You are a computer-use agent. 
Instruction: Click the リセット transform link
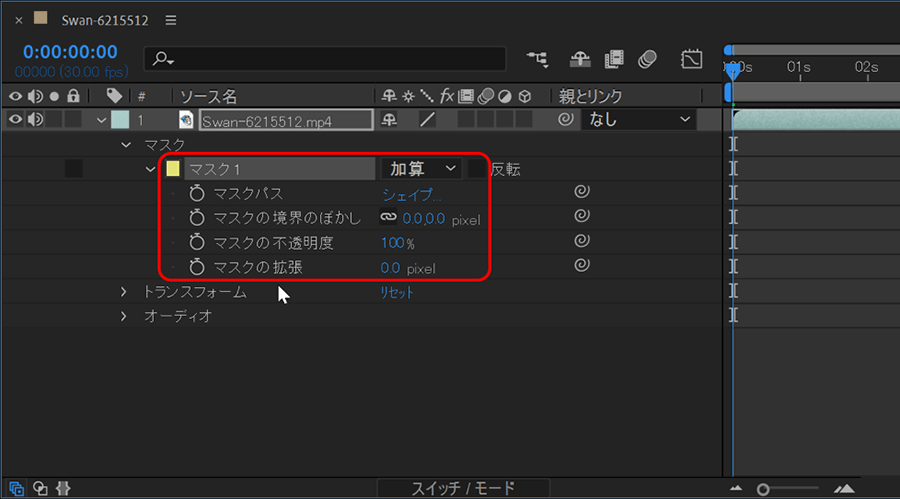pyautogui.click(x=397, y=292)
